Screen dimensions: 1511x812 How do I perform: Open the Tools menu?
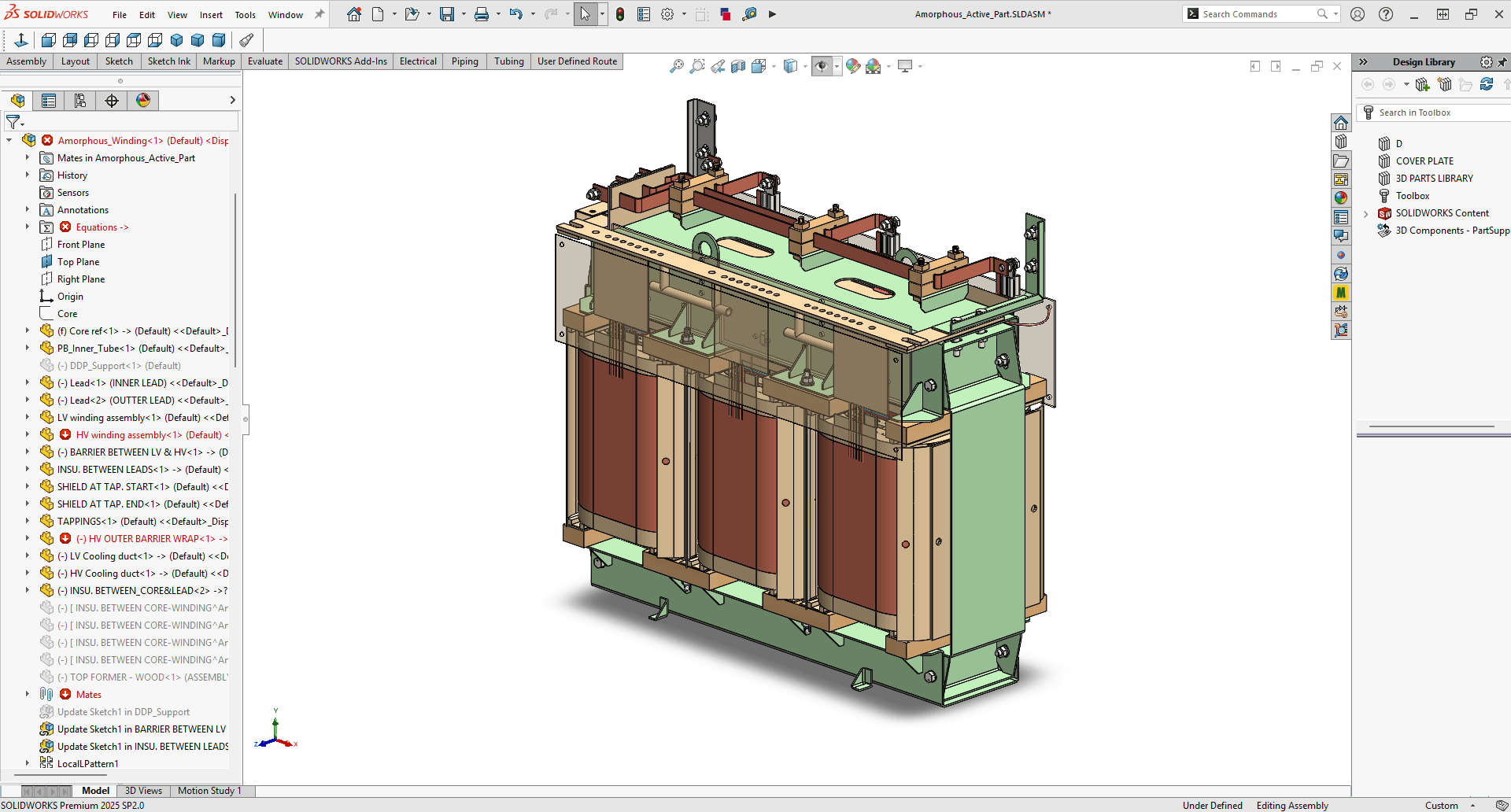pyautogui.click(x=245, y=14)
